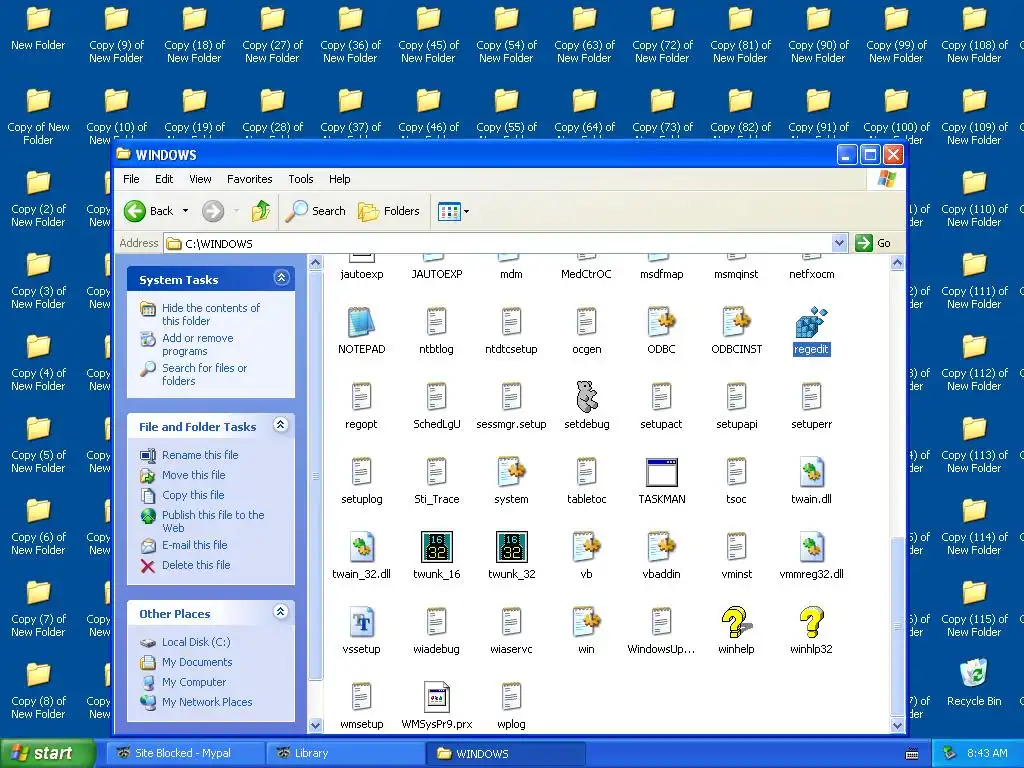The image size is (1024, 768).
Task: Click Add or remove programs link
Action: [x=197, y=344]
